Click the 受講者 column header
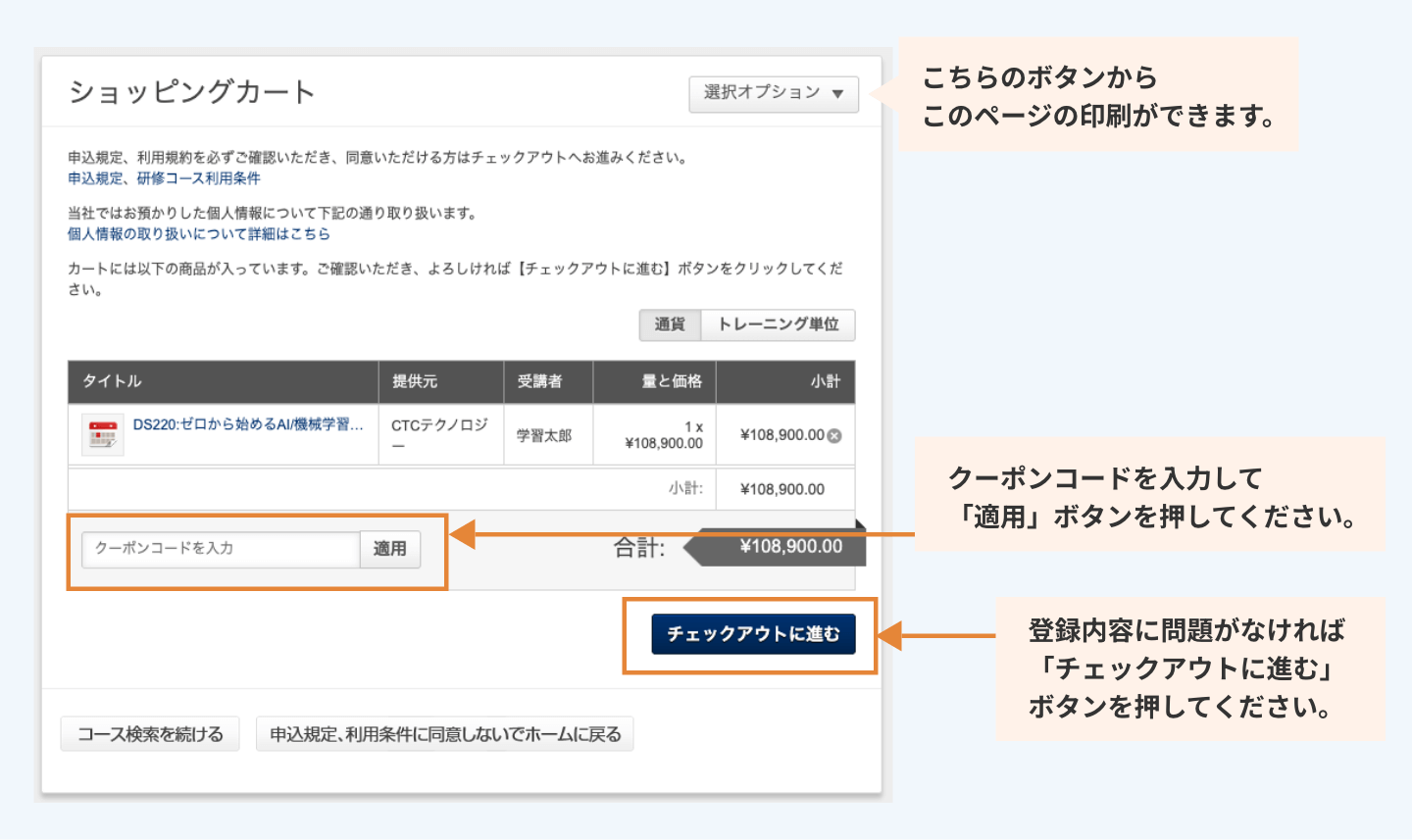Image resolution: width=1412 pixels, height=840 pixels. point(540,381)
